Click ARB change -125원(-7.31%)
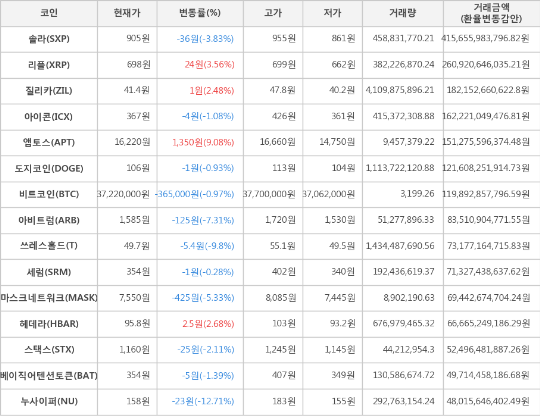 click(203, 220)
